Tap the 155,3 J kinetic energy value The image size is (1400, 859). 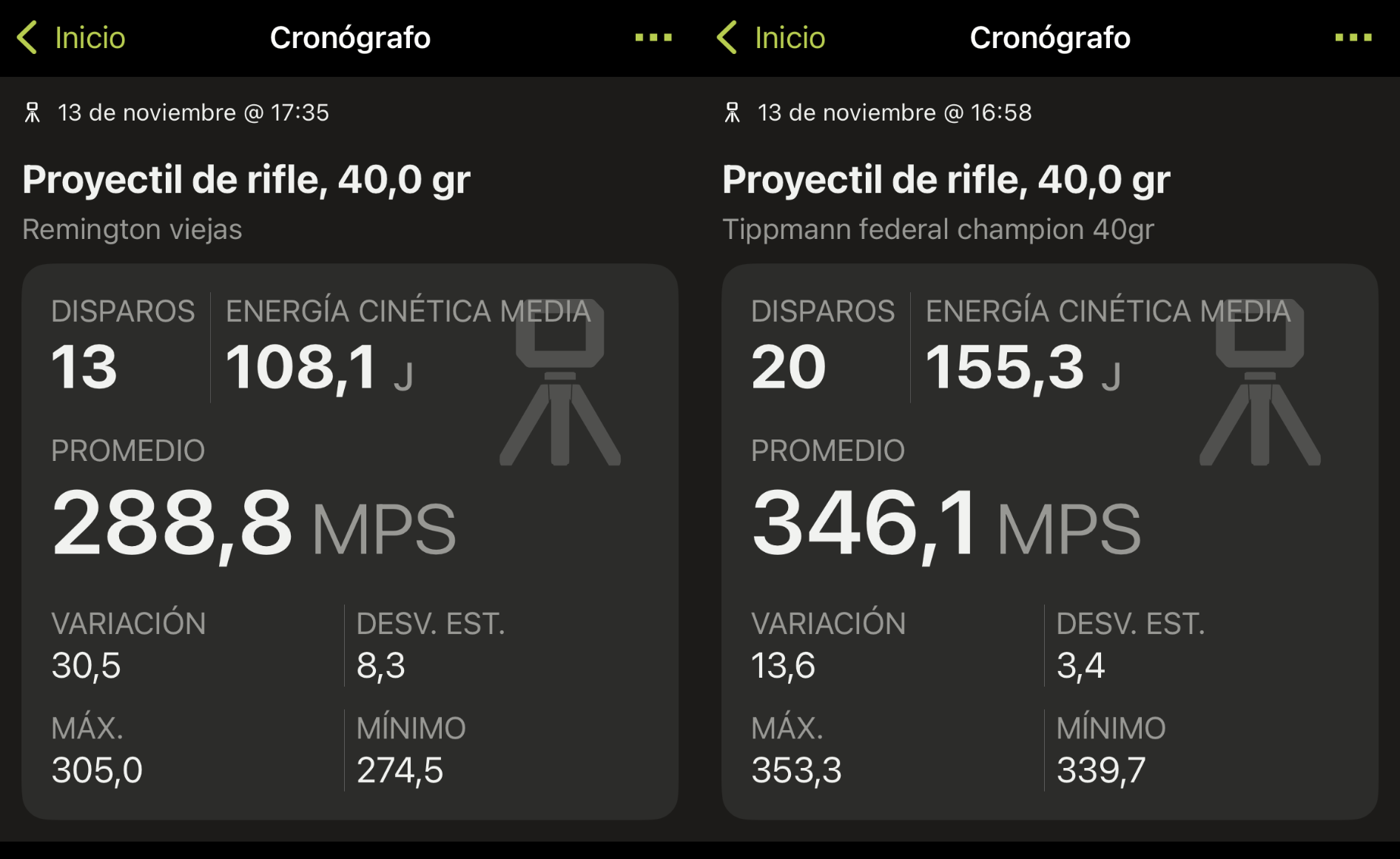[1022, 368]
